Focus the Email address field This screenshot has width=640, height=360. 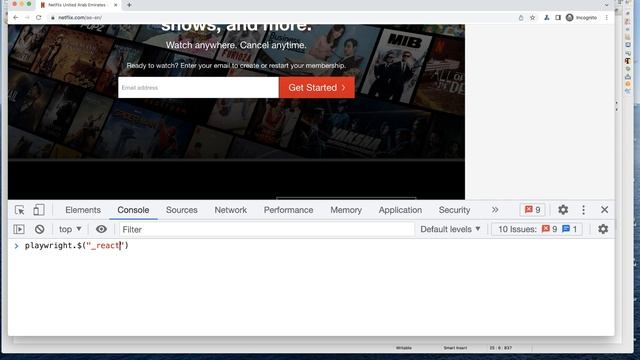(198, 87)
